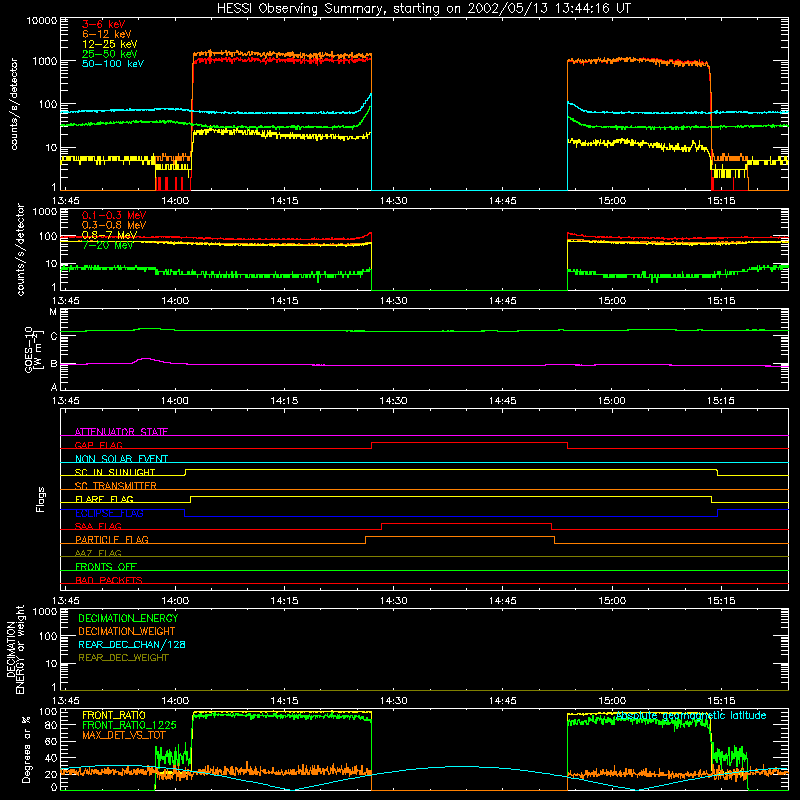
Task: Click the 7-20 MeV legend label
Action: (107, 245)
